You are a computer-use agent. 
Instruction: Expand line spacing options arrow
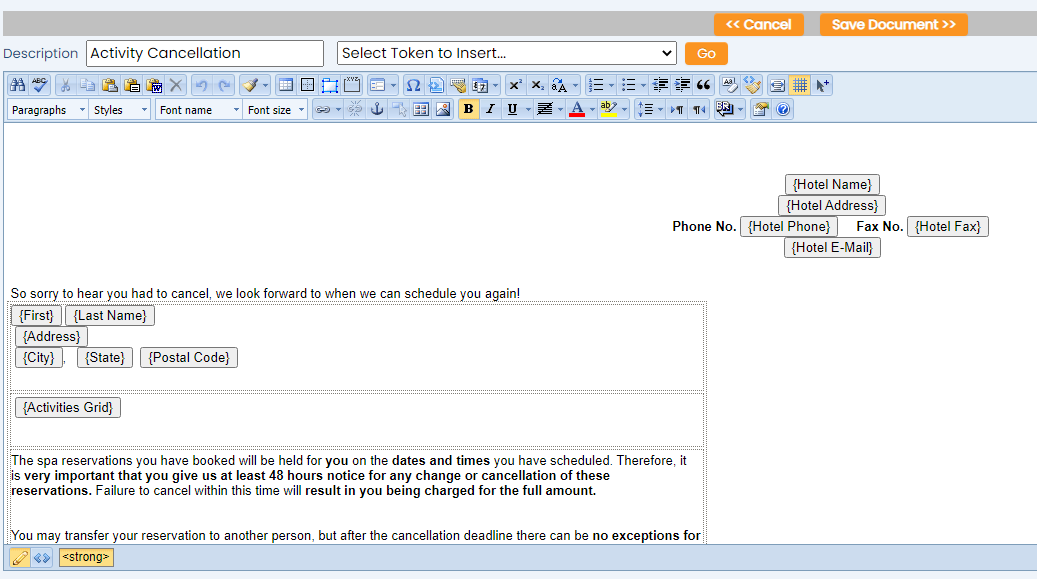[661, 110]
